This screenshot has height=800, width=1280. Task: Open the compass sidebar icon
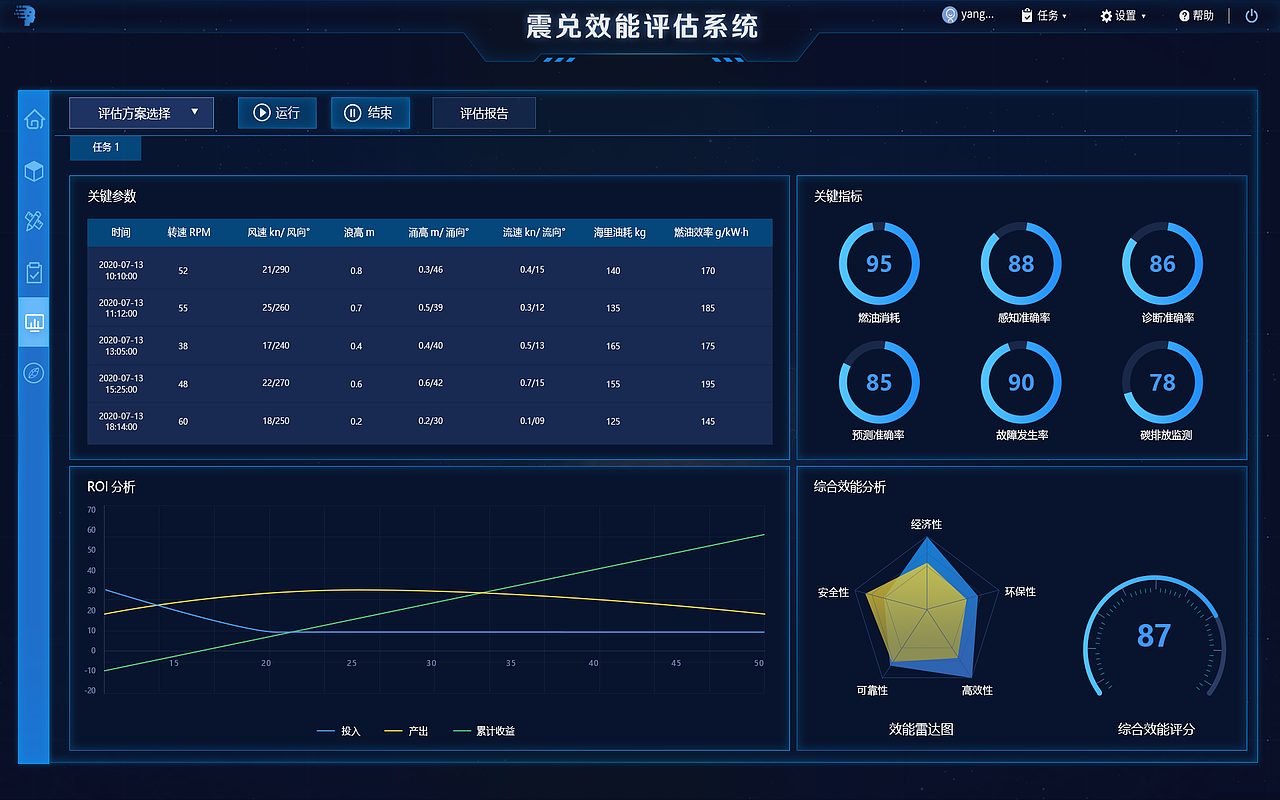point(34,373)
